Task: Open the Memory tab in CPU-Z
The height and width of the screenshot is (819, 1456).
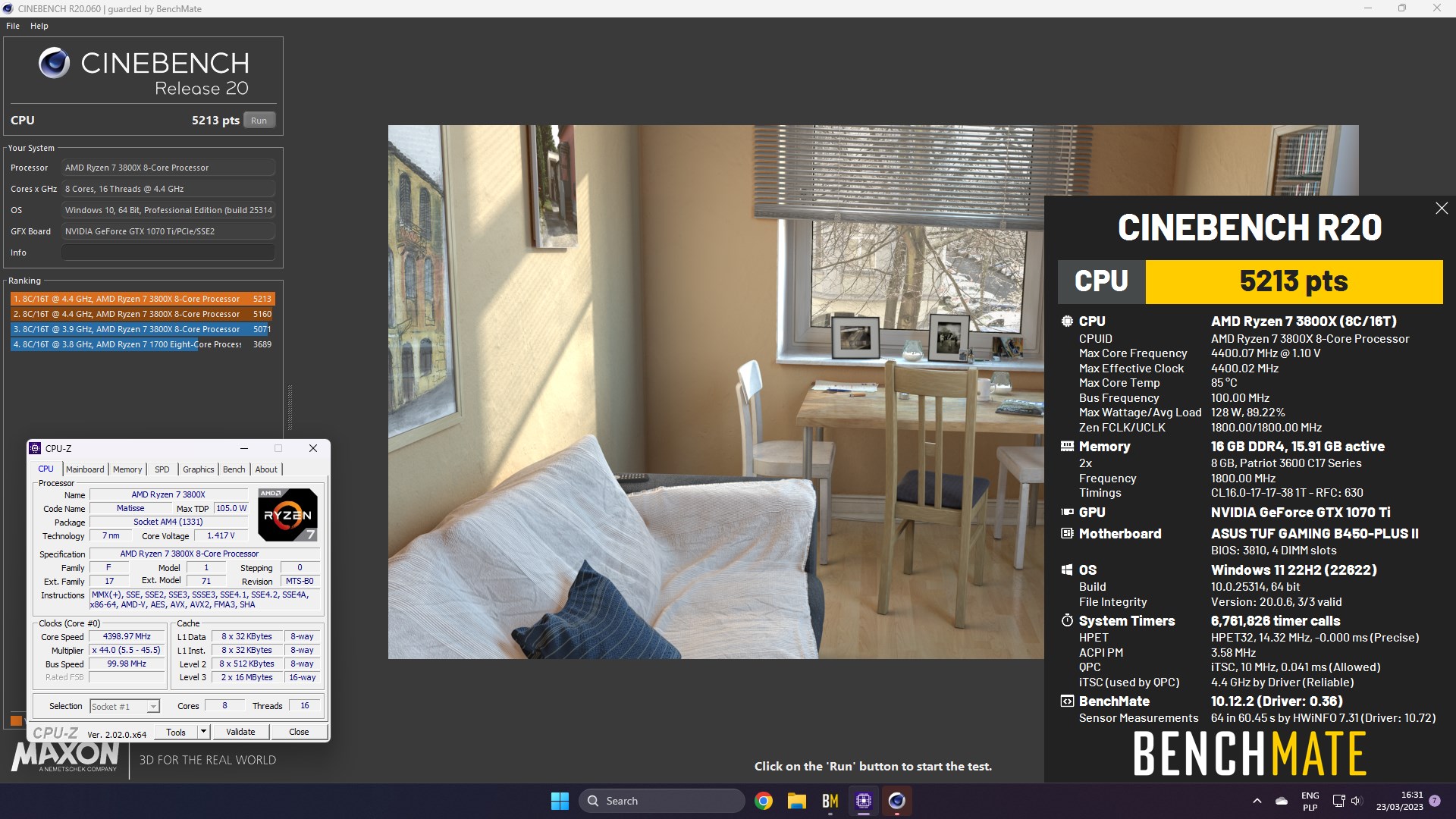Action: 127,469
